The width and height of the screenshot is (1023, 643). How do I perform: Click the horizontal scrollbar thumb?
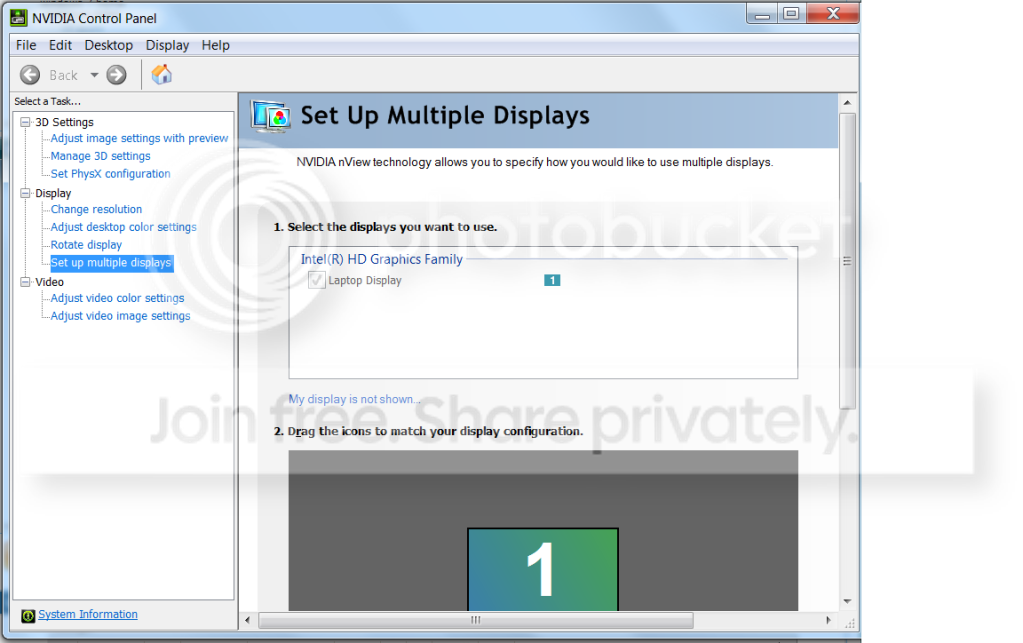click(476, 620)
